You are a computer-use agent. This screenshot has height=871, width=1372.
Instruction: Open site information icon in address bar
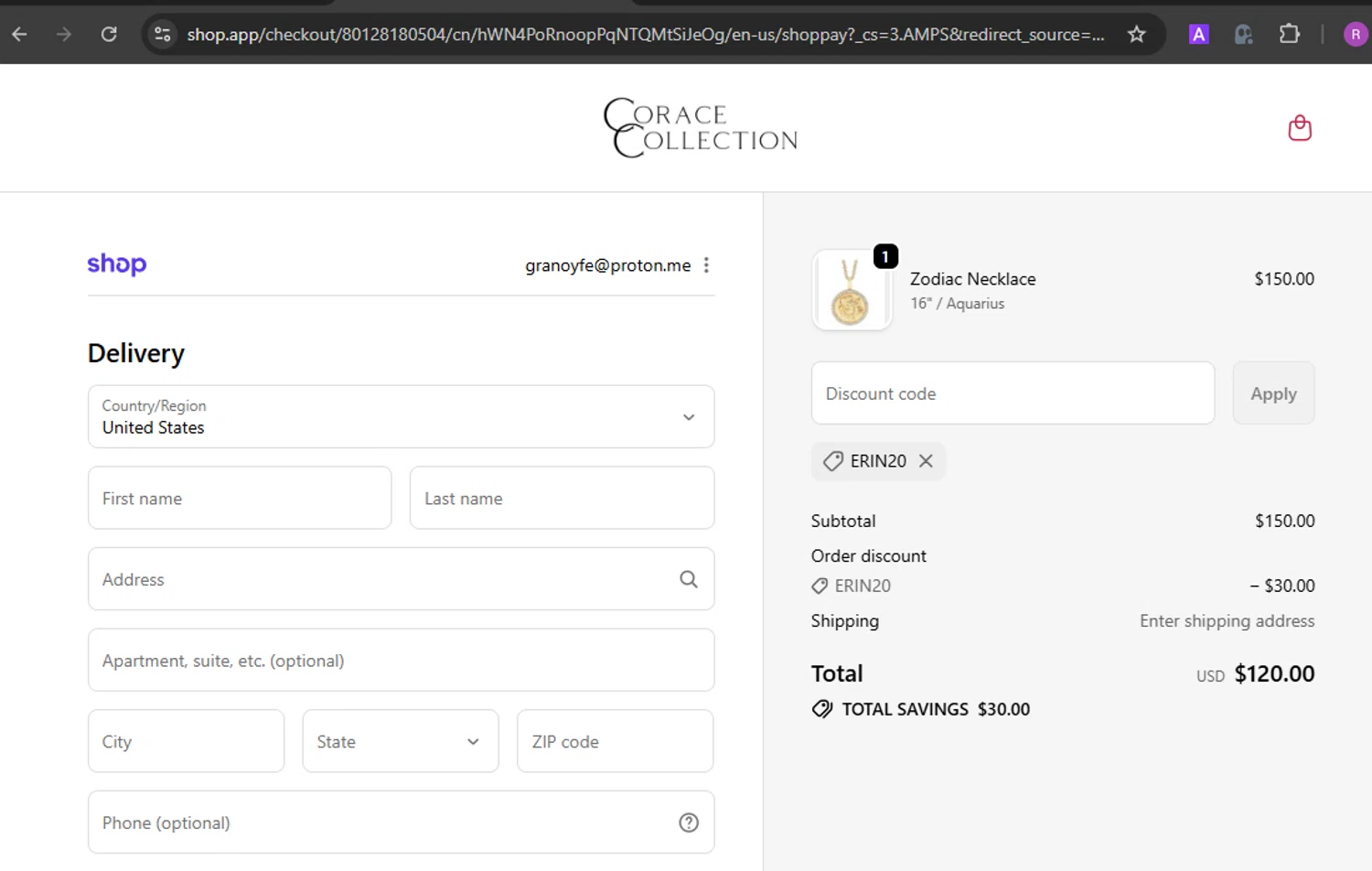pos(162,34)
